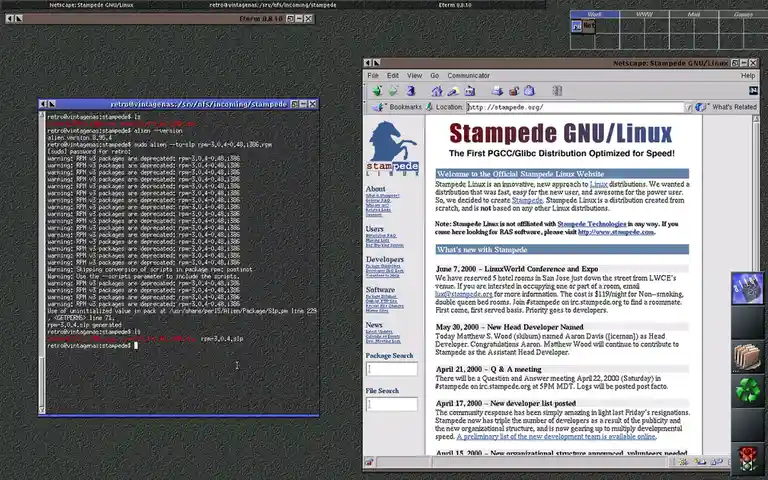The image size is (768, 480).
Task: Click up arrow of Netscape page scrollbar
Action: click(756, 119)
